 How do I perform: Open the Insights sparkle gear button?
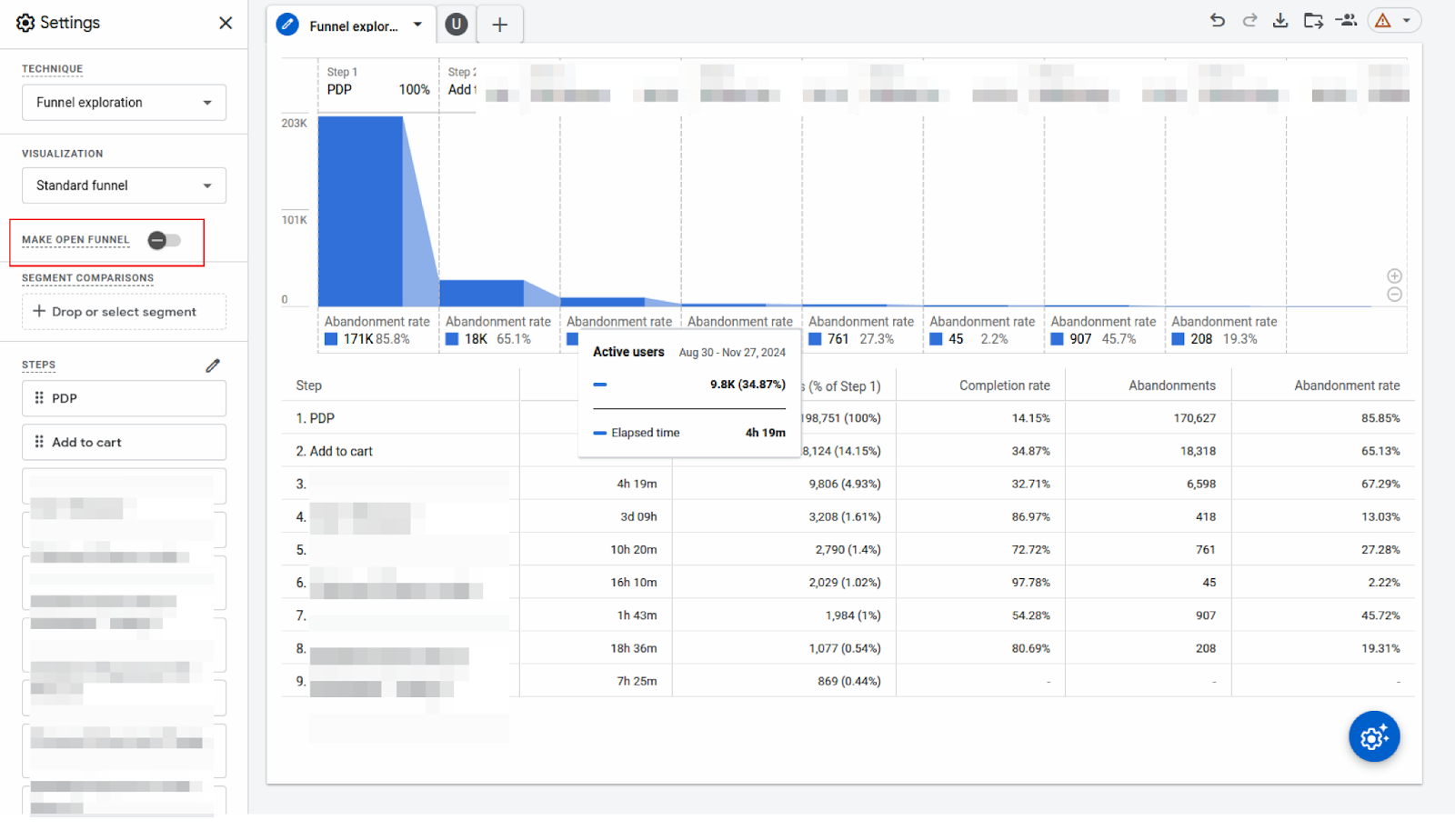[1373, 736]
